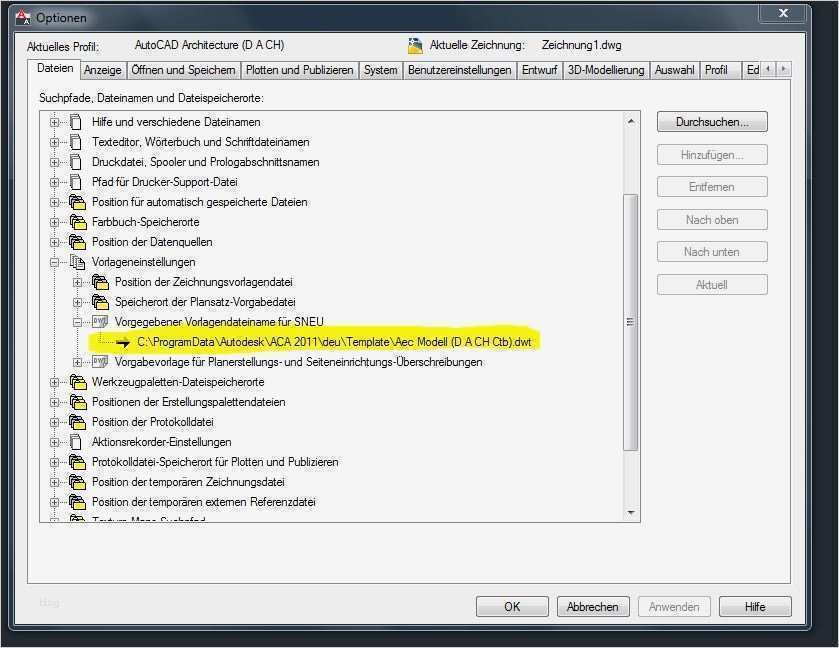The image size is (839, 648).
Task: Click the AutoCAD logo in the title bar
Action: pyautogui.click(x=23, y=18)
